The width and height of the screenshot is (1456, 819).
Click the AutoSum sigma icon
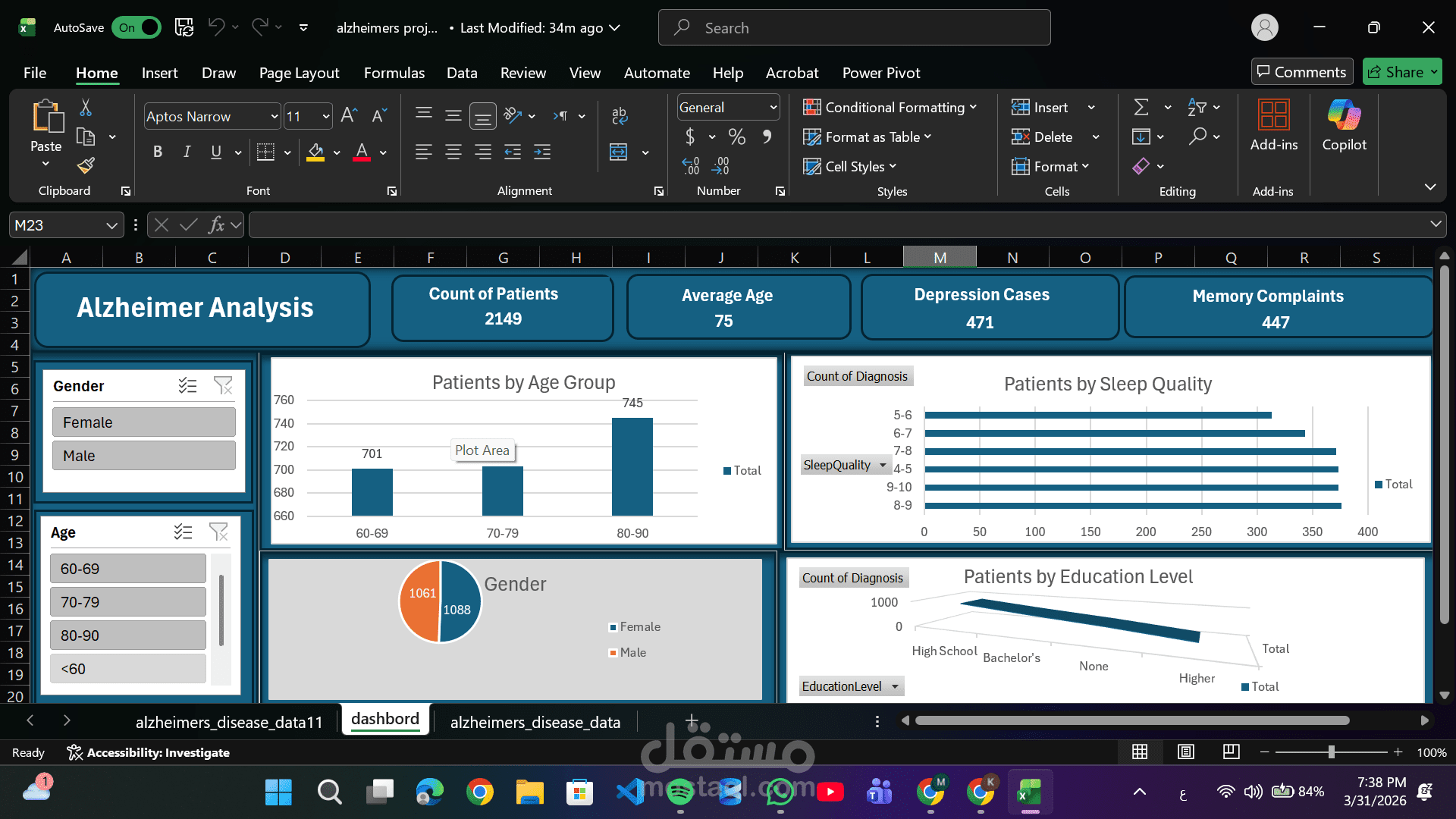coord(1141,108)
